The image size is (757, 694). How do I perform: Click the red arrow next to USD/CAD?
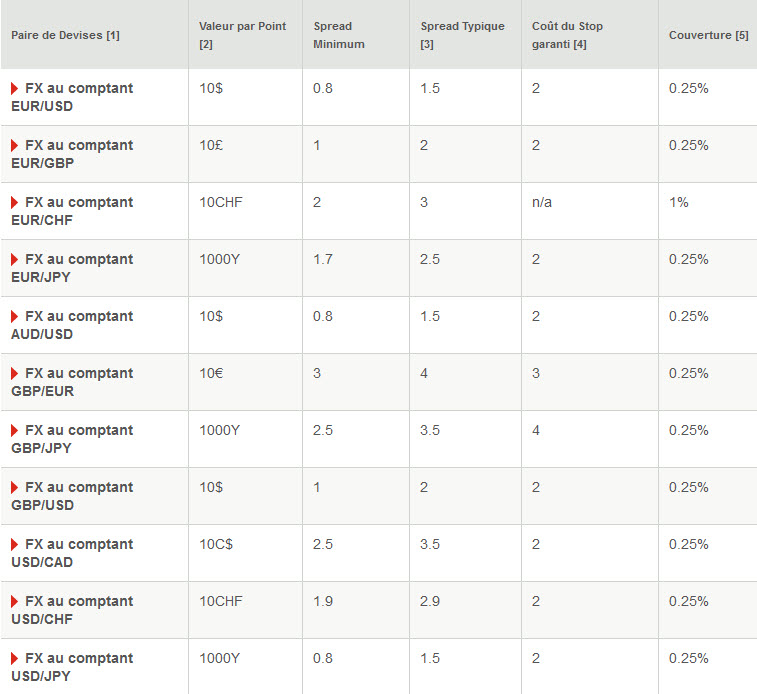click(15, 545)
